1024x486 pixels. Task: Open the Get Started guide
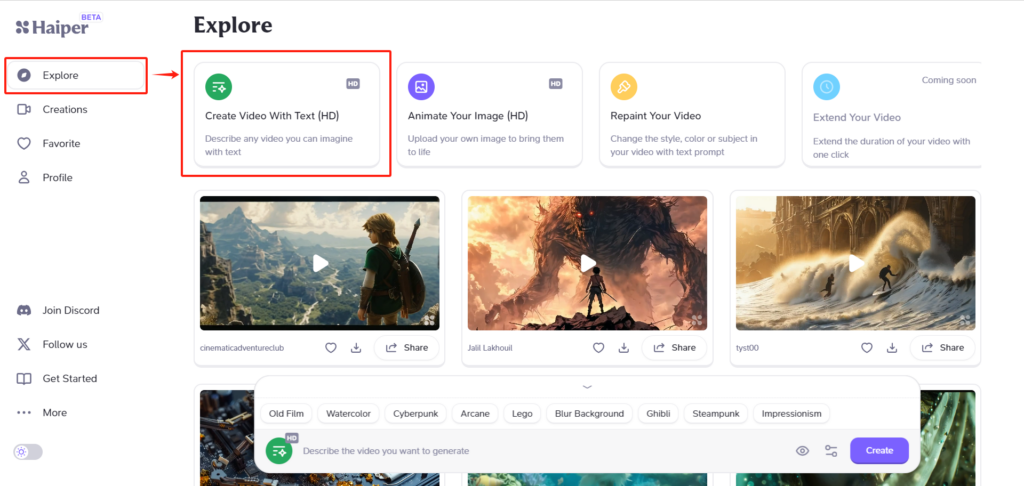coord(69,378)
